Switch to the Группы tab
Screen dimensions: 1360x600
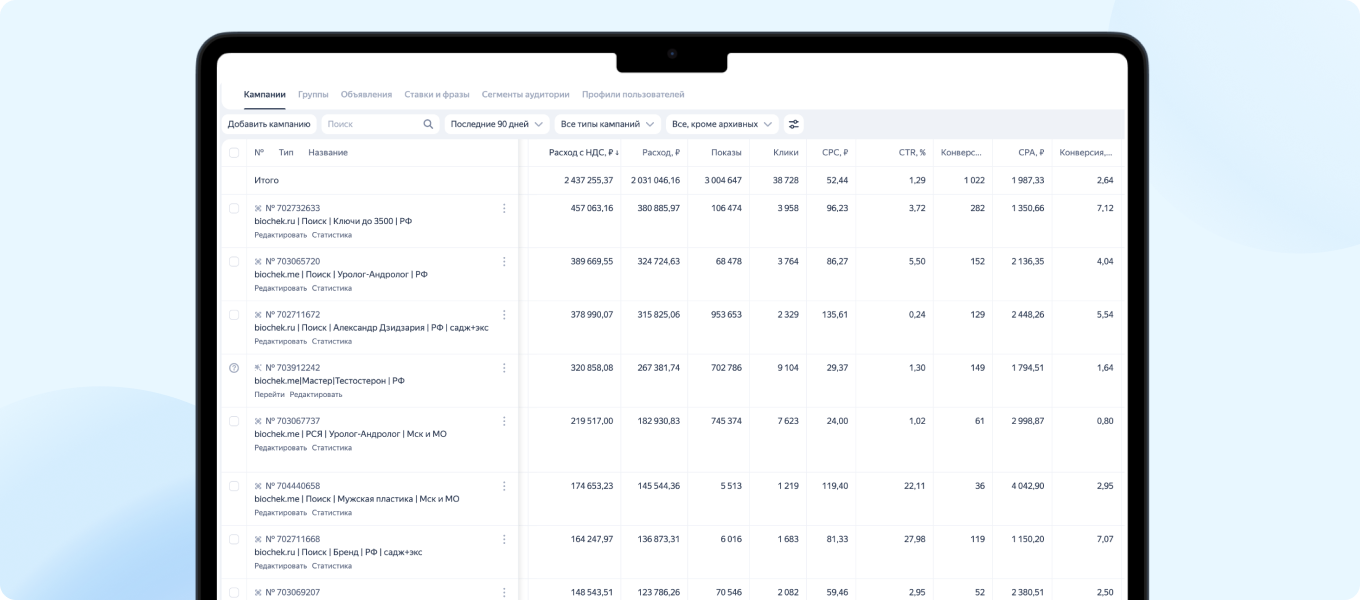pyautogui.click(x=313, y=94)
